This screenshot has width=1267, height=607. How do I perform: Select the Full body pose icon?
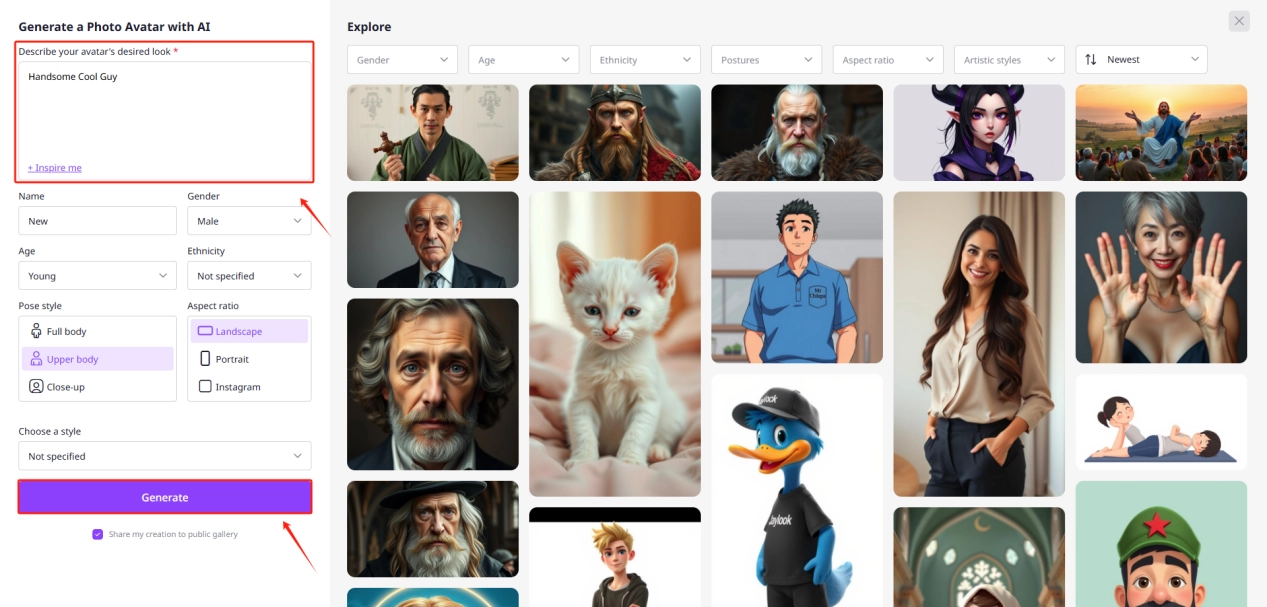[x=36, y=331]
